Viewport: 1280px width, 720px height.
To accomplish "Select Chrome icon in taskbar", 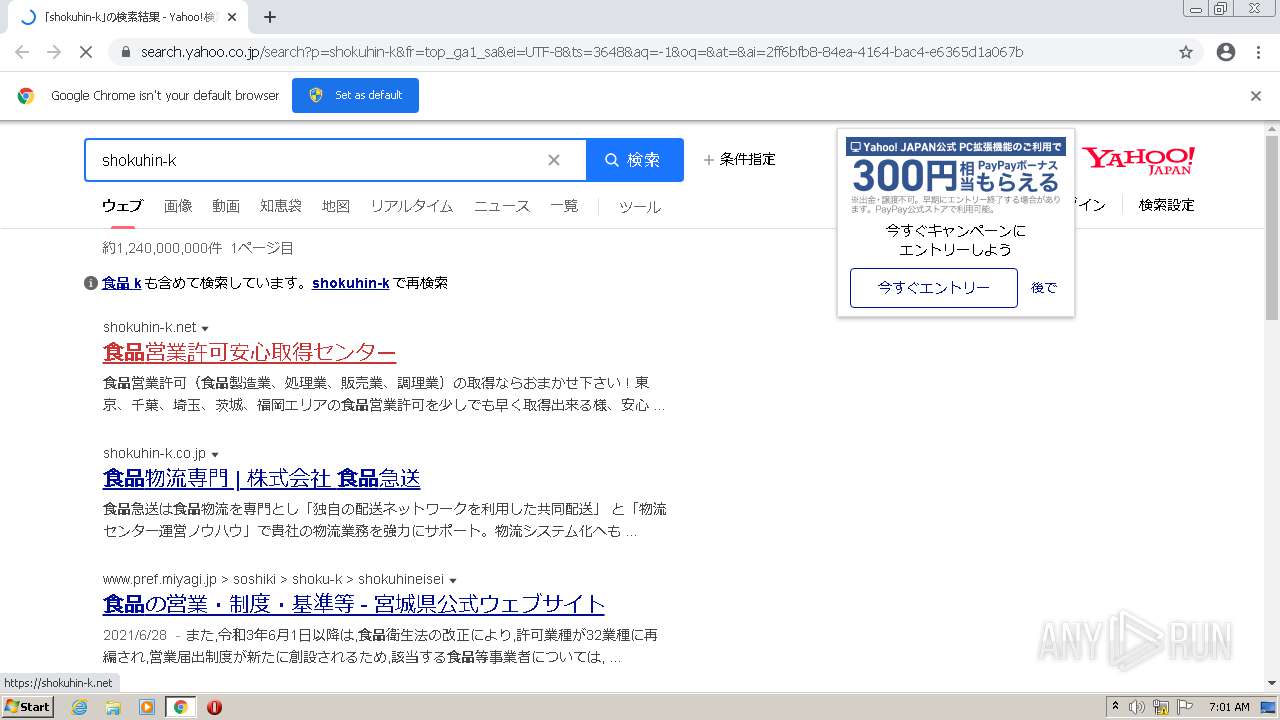I will tap(181, 707).
